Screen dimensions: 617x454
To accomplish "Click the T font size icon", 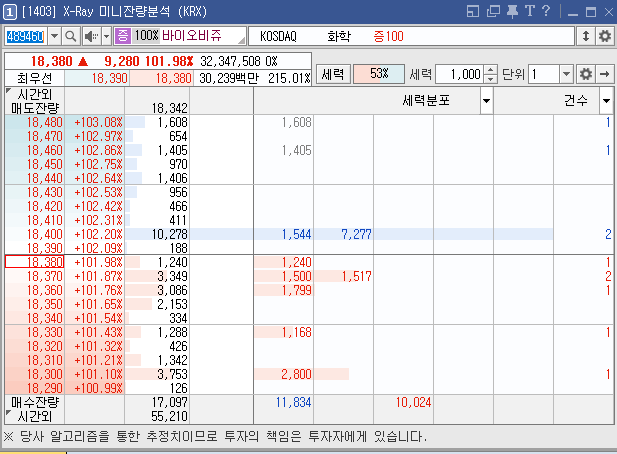I will click(x=530, y=11).
